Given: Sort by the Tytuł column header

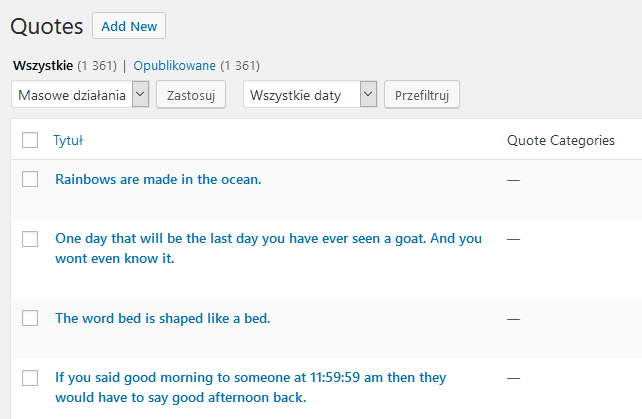Looking at the screenshot, I should coord(68,141).
